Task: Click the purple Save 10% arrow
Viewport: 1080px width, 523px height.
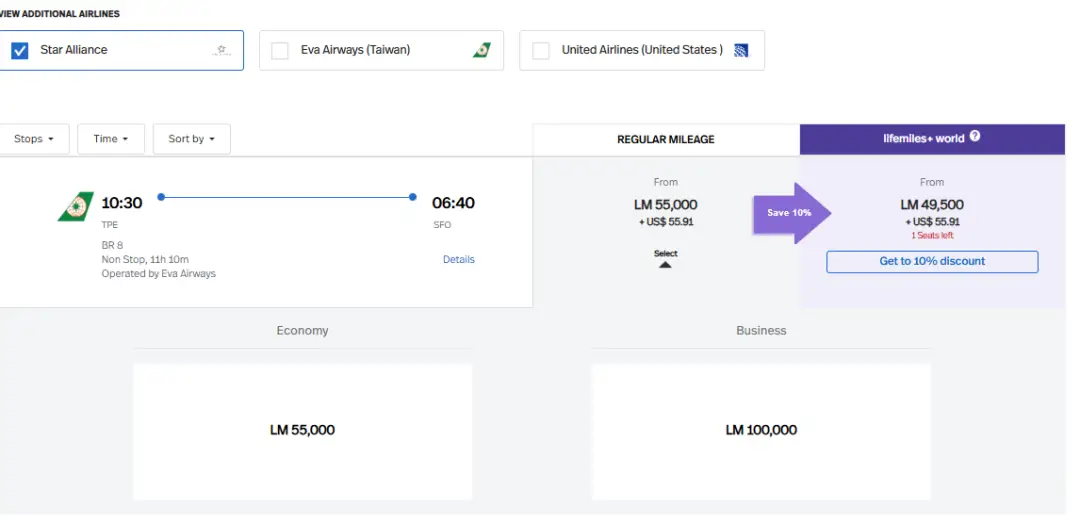Action: pos(791,213)
